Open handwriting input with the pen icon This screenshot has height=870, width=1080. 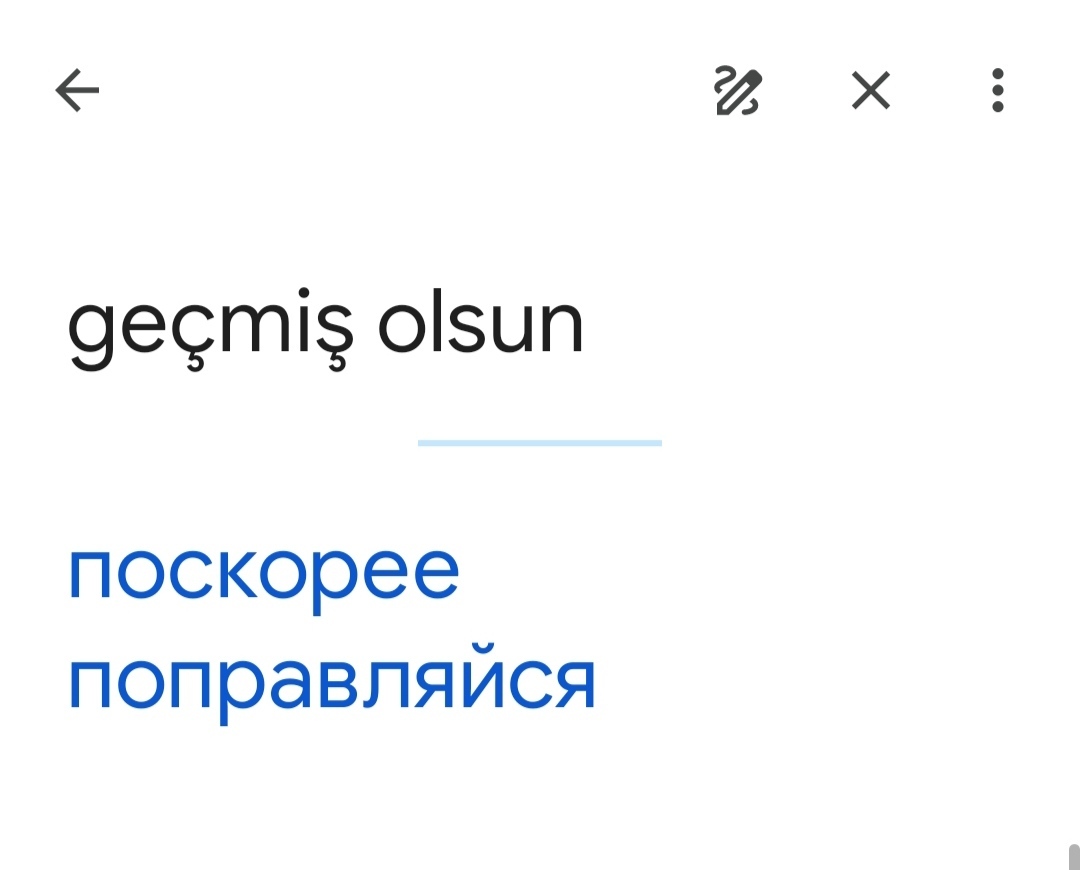(x=738, y=92)
